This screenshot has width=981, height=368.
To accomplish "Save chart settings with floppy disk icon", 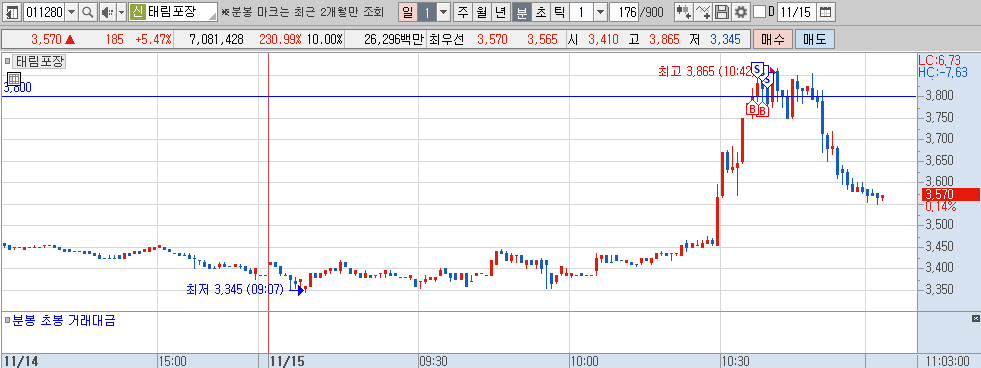I will pyautogui.click(x=722, y=12).
